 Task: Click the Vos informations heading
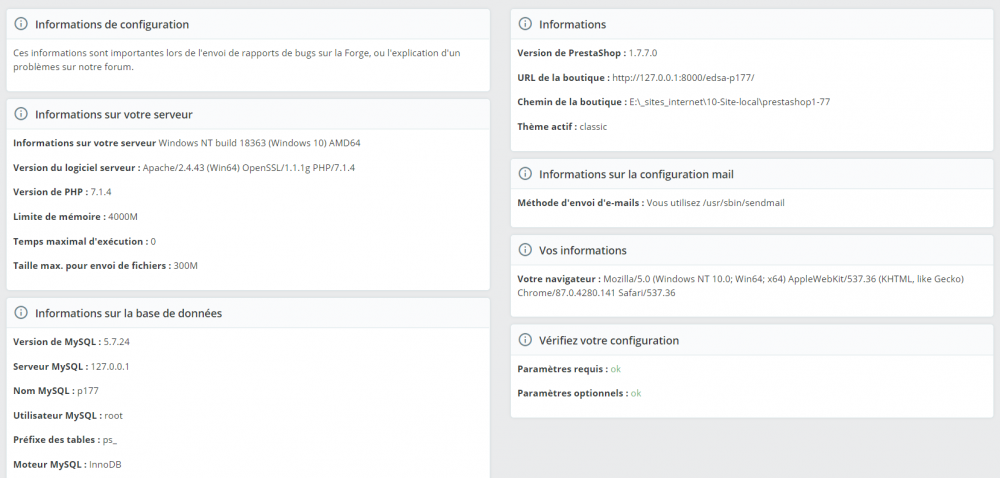583,250
